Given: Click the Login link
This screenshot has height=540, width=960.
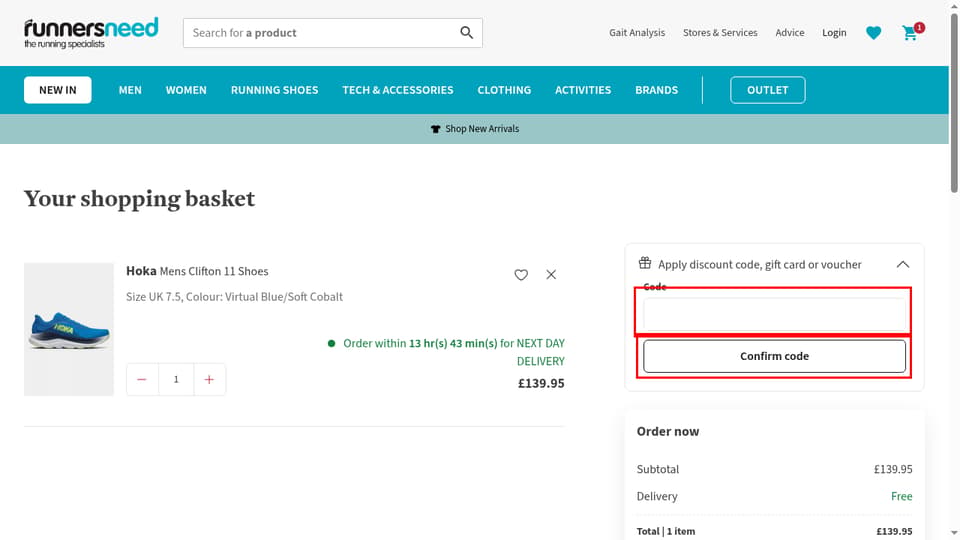Looking at the screenshot, I should click(834, 33).
